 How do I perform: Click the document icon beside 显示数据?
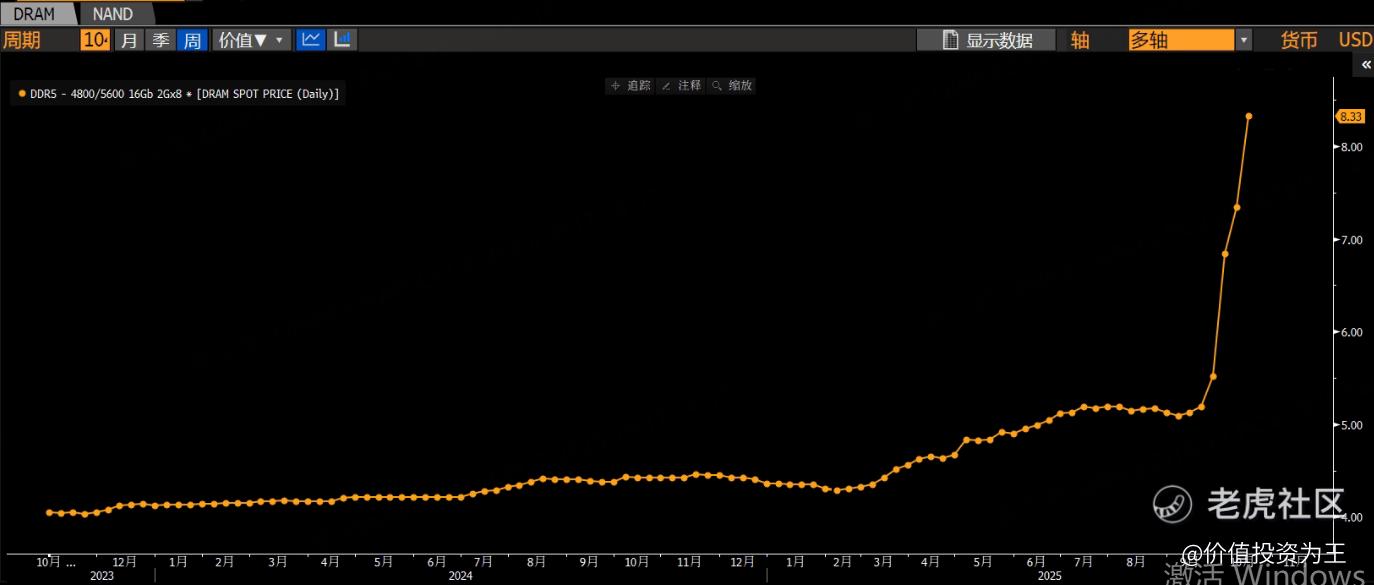tap(951, 40)
